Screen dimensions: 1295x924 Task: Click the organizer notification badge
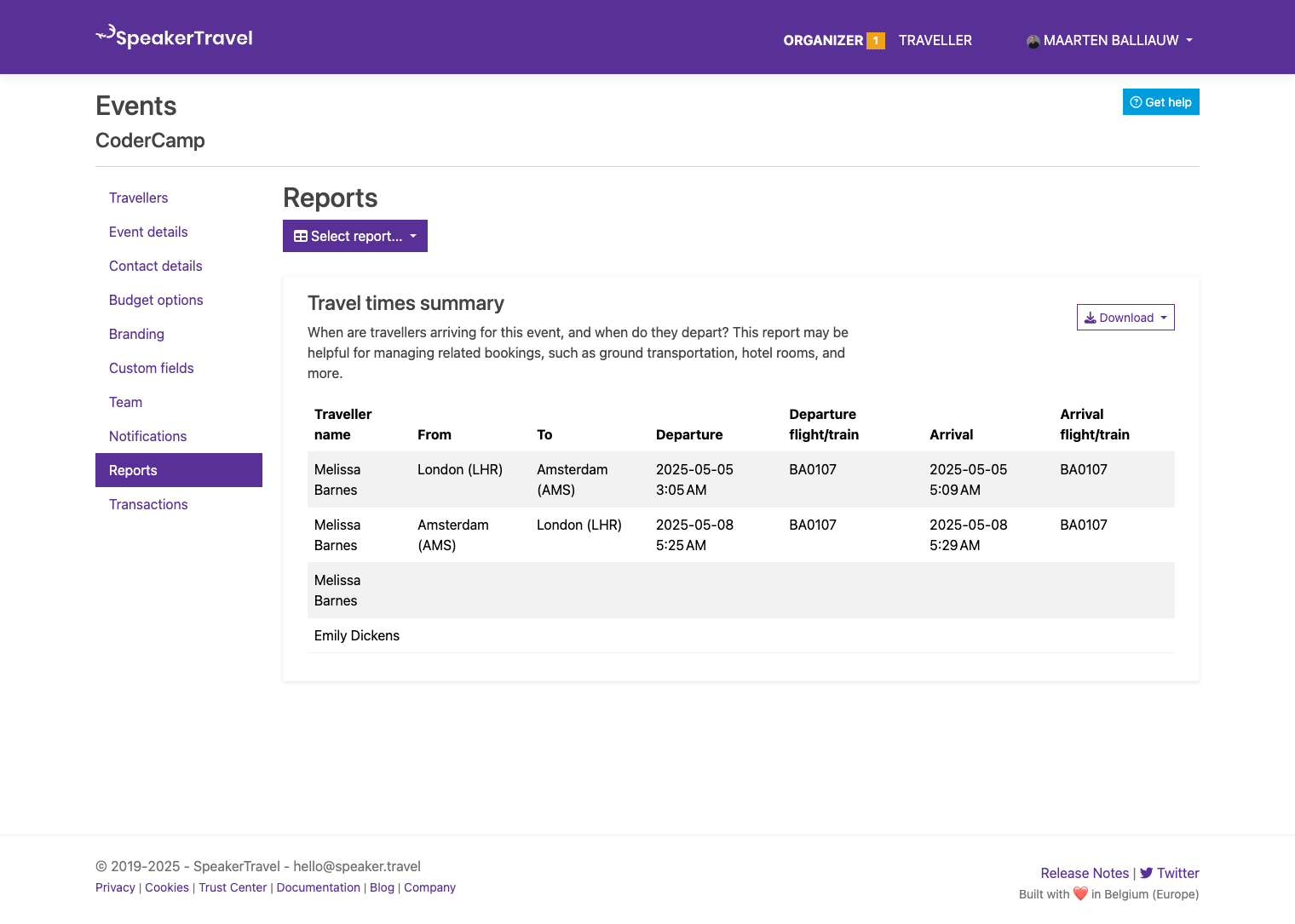(875, 41)
